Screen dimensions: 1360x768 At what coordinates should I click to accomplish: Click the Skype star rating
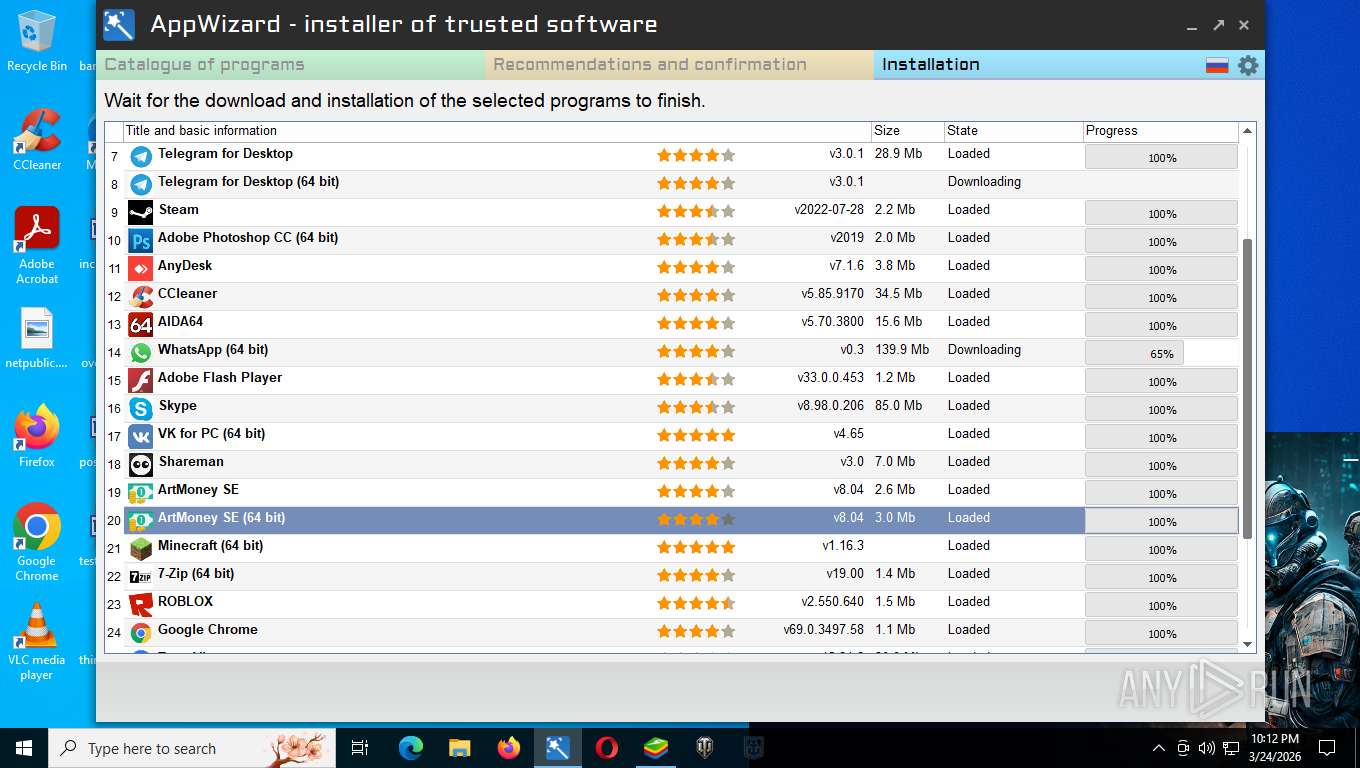pos(696,408)
